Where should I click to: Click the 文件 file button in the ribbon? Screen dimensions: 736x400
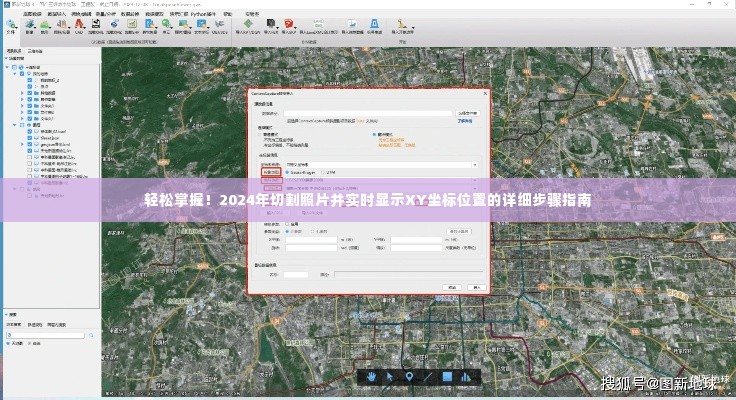pyautogui.click(x=11, y=29)
